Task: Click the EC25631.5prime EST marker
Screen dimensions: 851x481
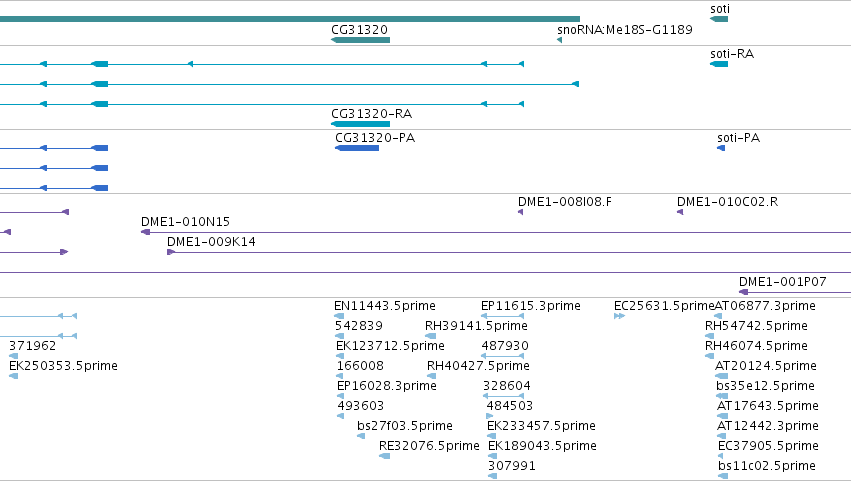Action: pyautogui.click(x=619, y=316)
